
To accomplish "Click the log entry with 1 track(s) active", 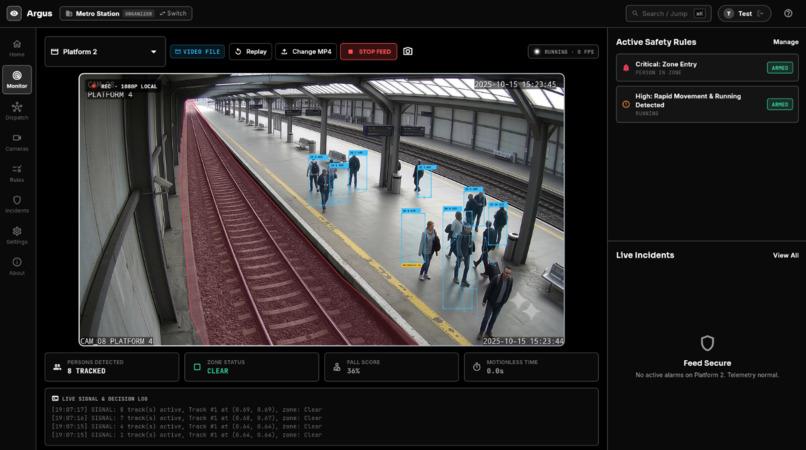I will [187, 435].
